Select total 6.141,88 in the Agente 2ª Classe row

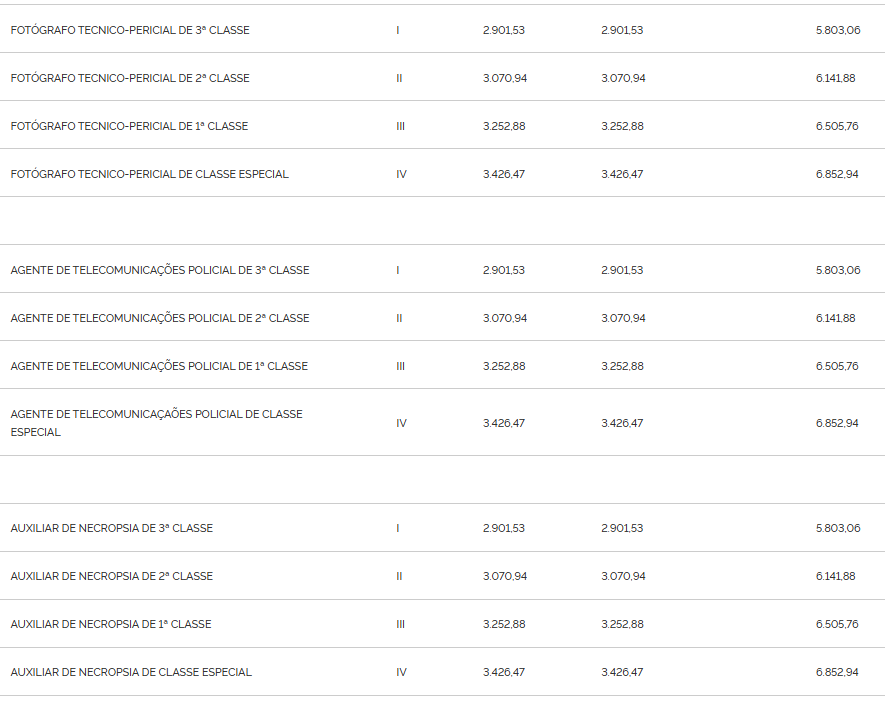[835, 318]
